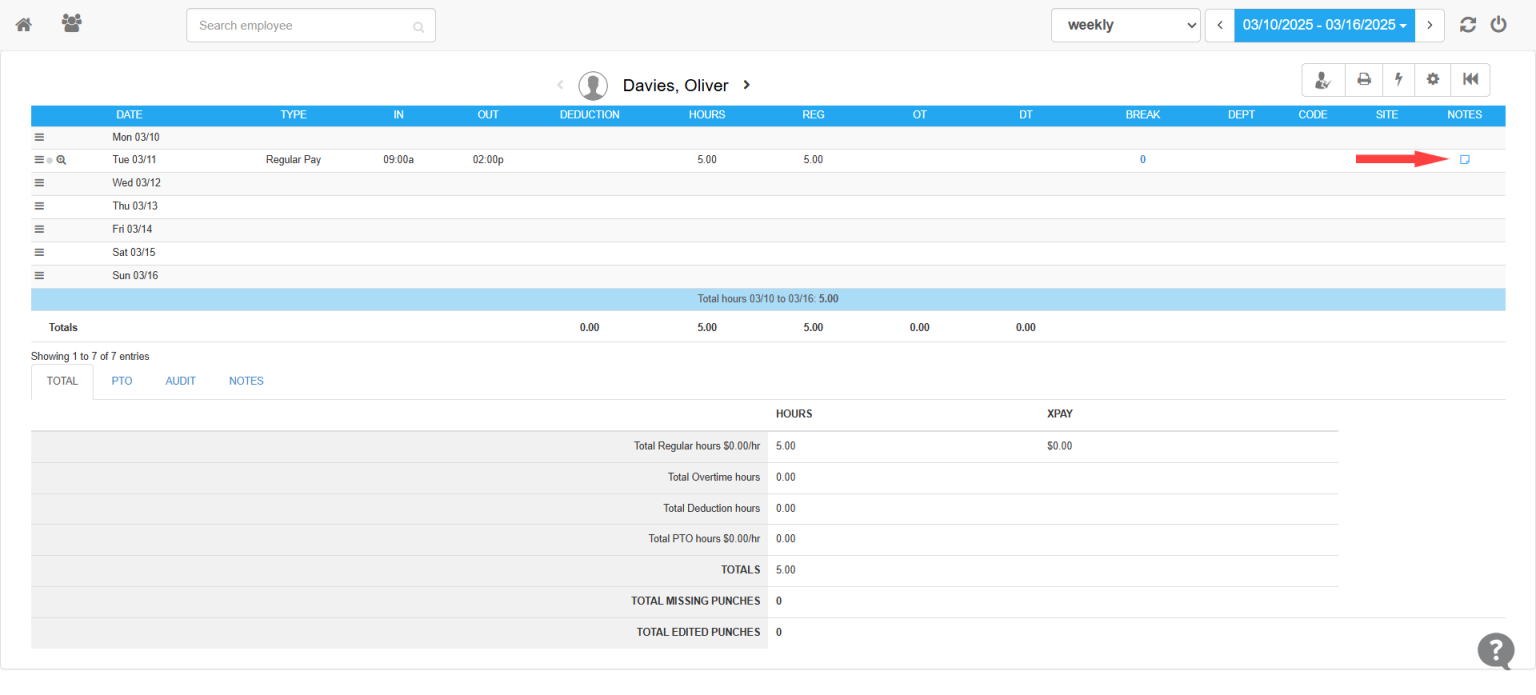
Task: Click the lightning quick-actions icon
Action: click(x=1398, y=79)
